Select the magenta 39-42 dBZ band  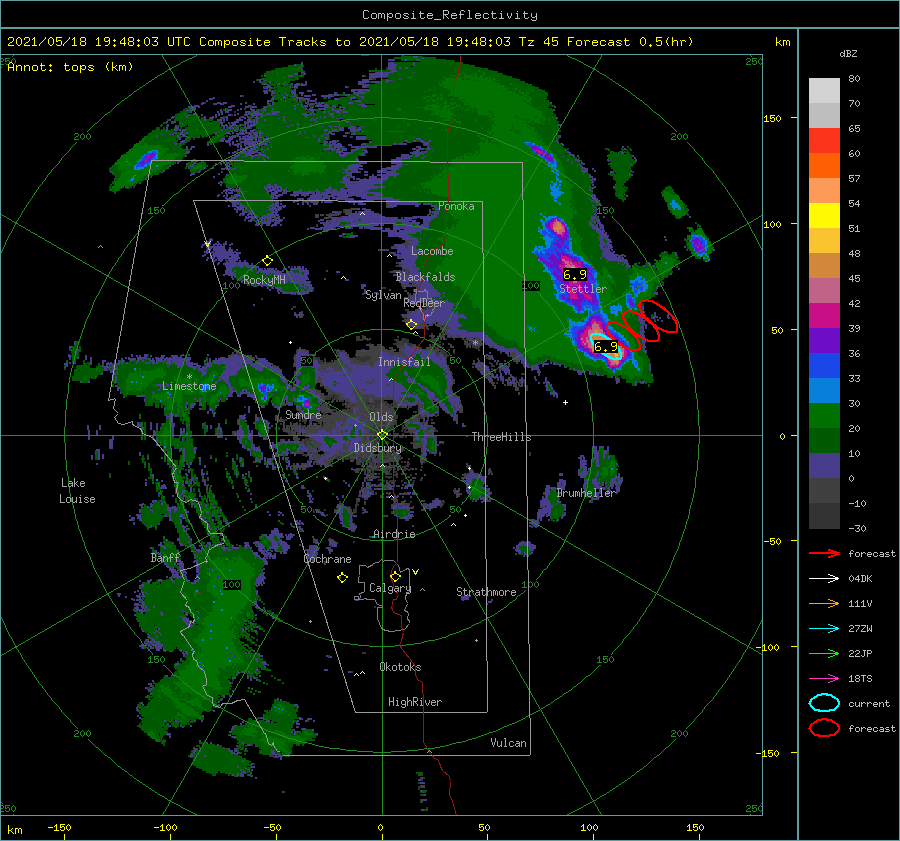[x=824, y=316]
